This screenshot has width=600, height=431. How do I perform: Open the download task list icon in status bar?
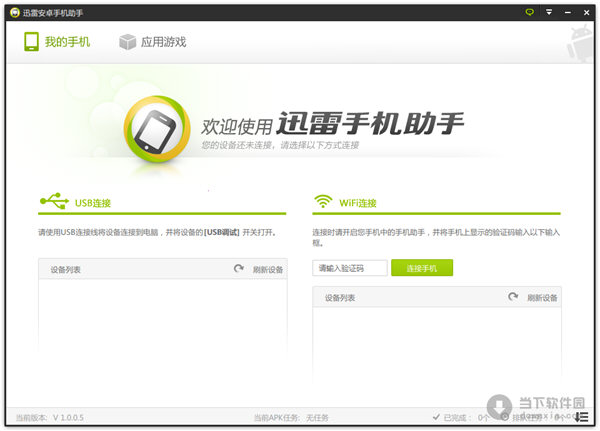[x=581, y=417]
